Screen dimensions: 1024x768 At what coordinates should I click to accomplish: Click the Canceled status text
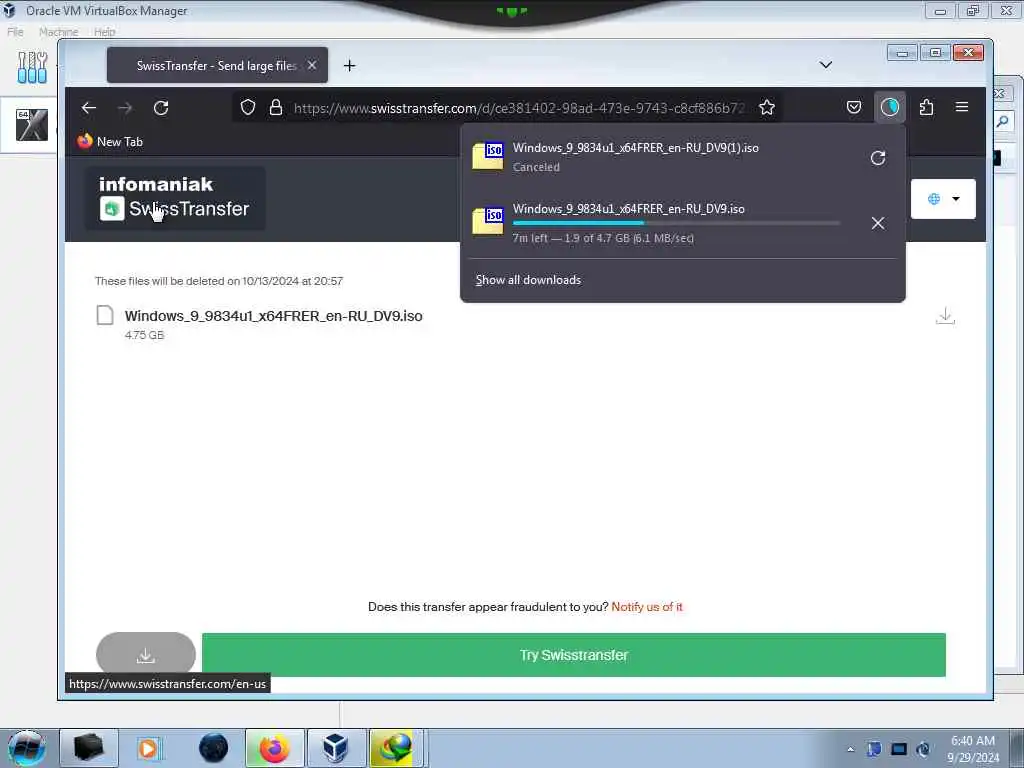click(536, 167)
